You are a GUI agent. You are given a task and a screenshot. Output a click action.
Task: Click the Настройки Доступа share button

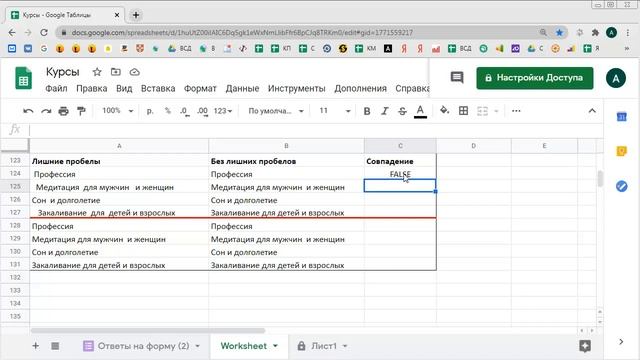tap(535, 78)
